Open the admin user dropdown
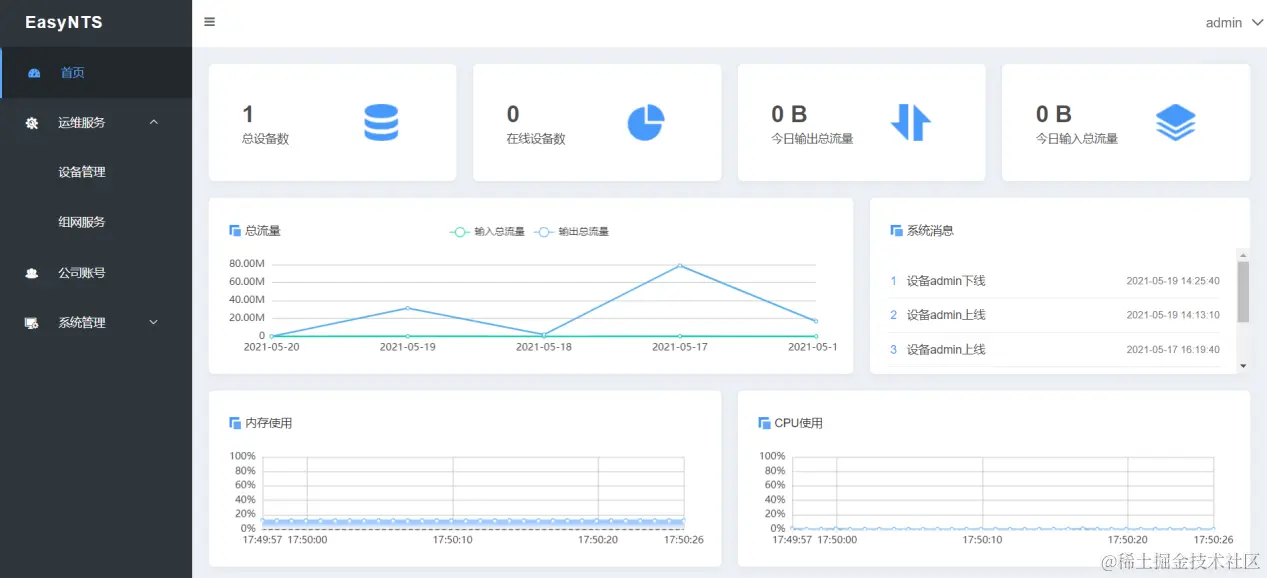 pyautogui.click(x=1234, y=22)
